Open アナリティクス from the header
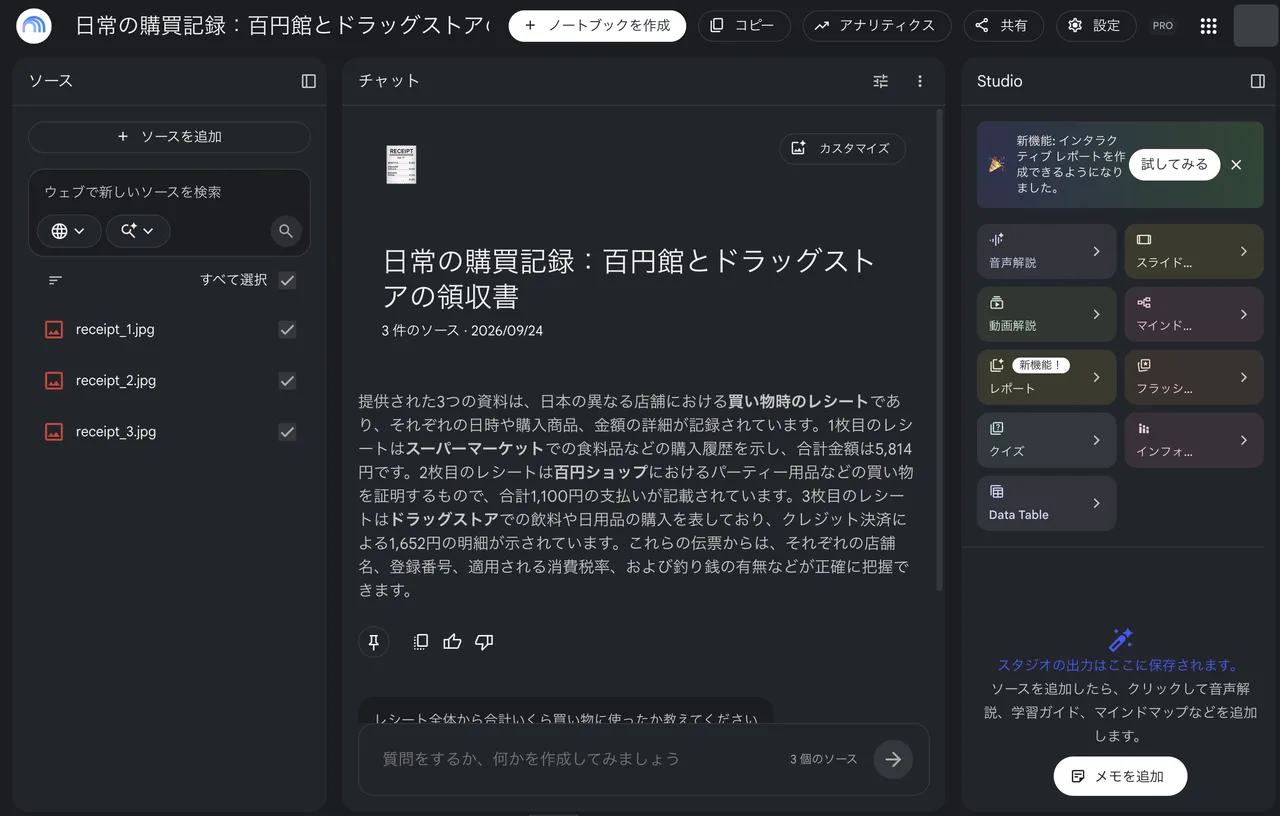Viewport: 1280px width, 816px height. click(876, 26)
